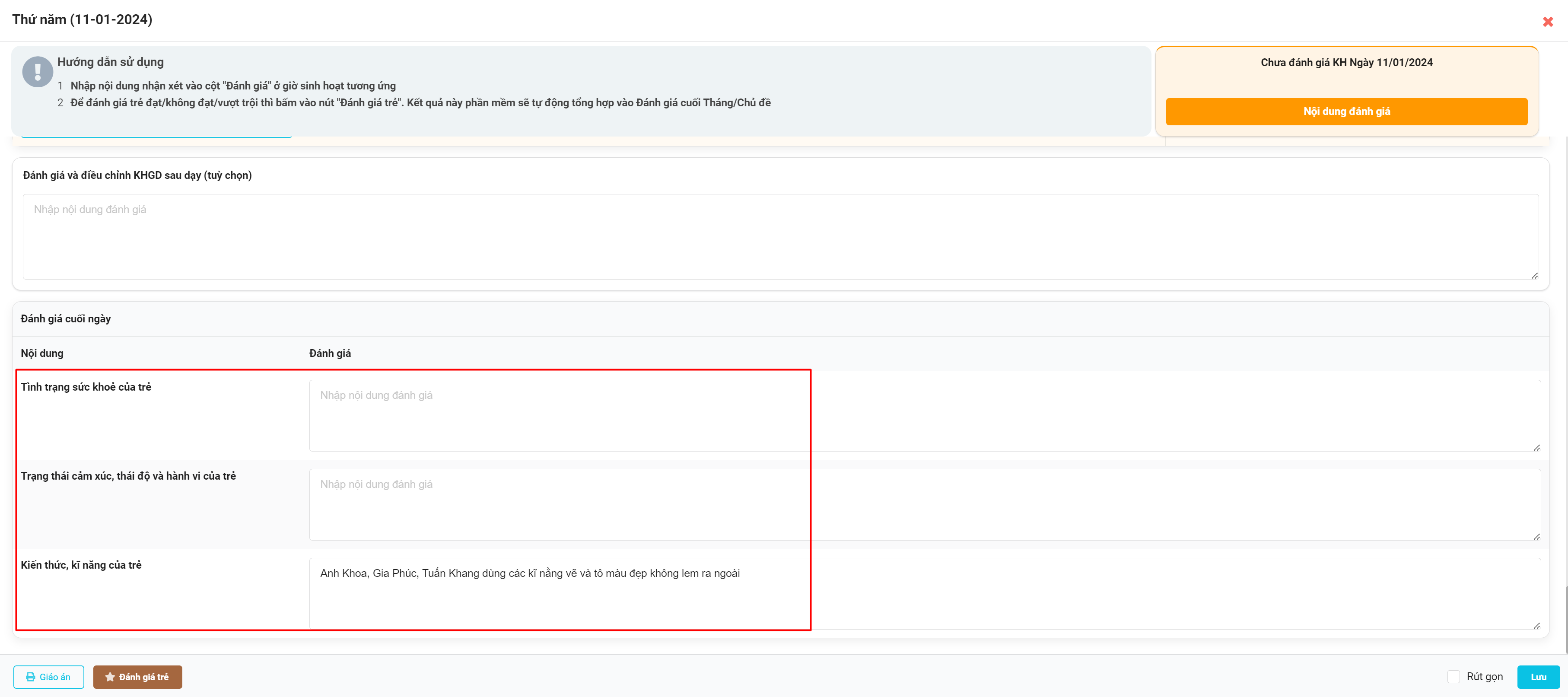Image resolution: width=1568 pixels, height=697 pixels.
Task: Save with the blue Lưu button
Action: [x=1538, y=677]
